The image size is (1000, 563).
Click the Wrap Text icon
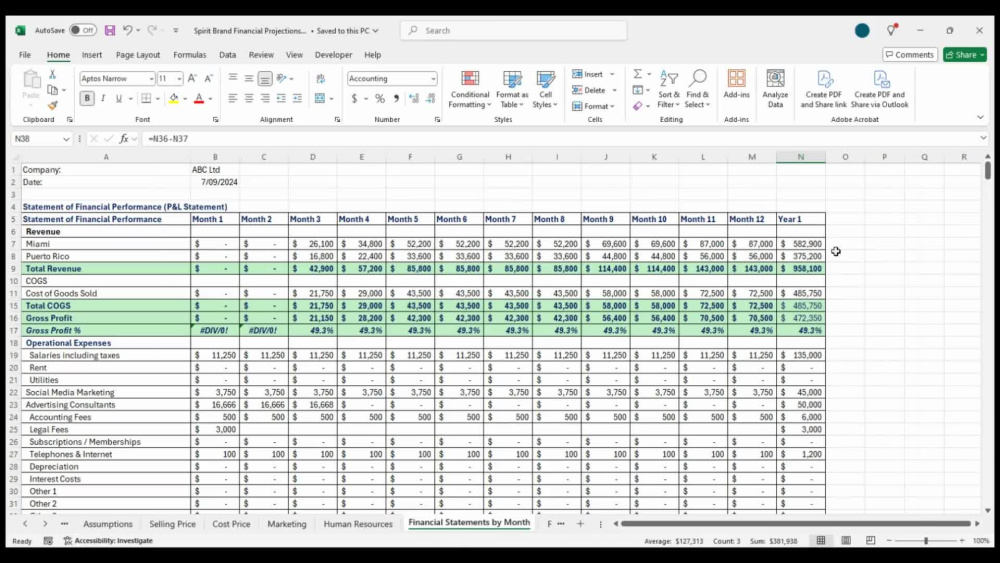(x=320, y=78)
